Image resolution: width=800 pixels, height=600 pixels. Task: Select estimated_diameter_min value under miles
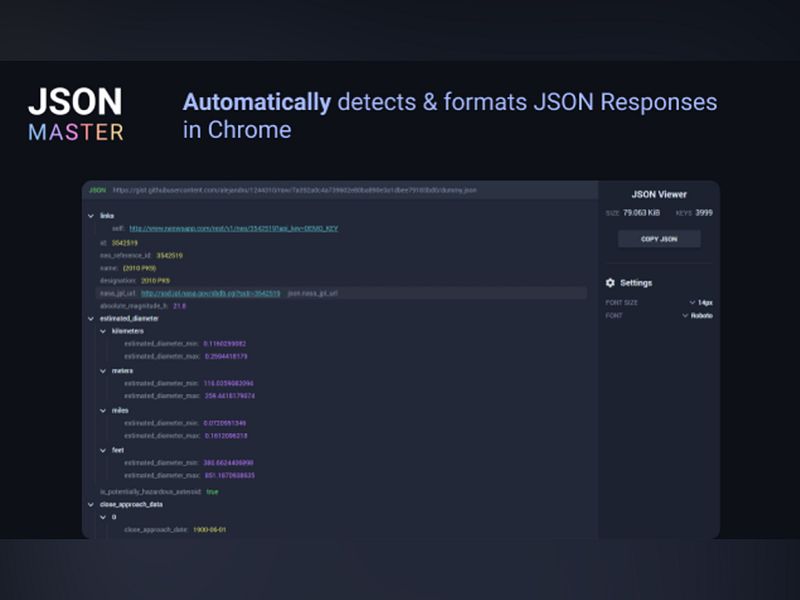[x=225, y=423]
